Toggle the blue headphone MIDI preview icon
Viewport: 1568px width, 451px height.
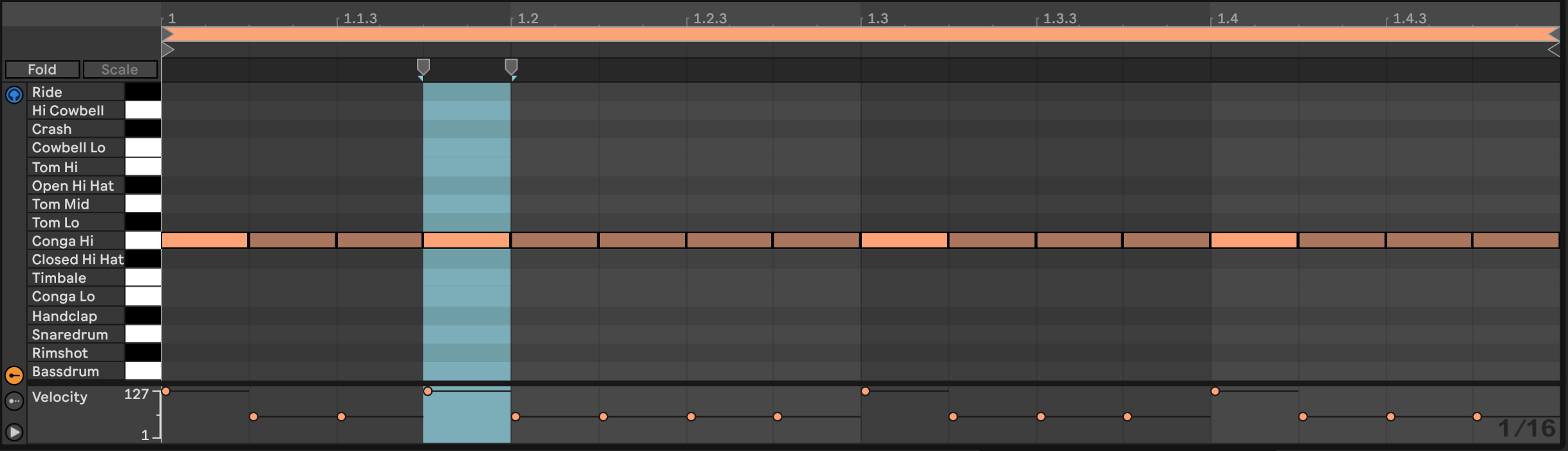[14, 95]
